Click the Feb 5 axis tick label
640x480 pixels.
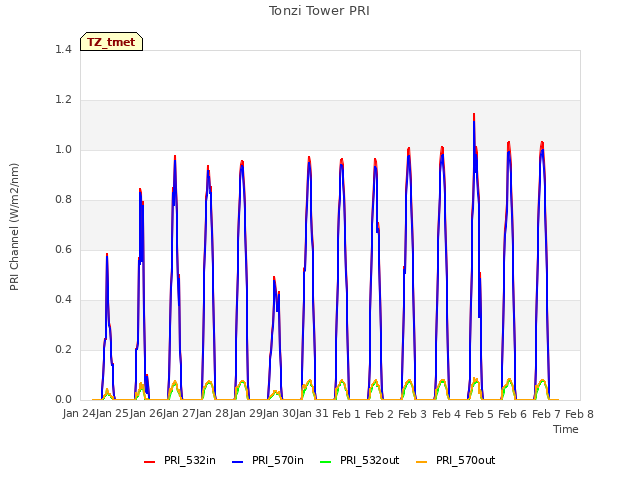tap(479, 414)
